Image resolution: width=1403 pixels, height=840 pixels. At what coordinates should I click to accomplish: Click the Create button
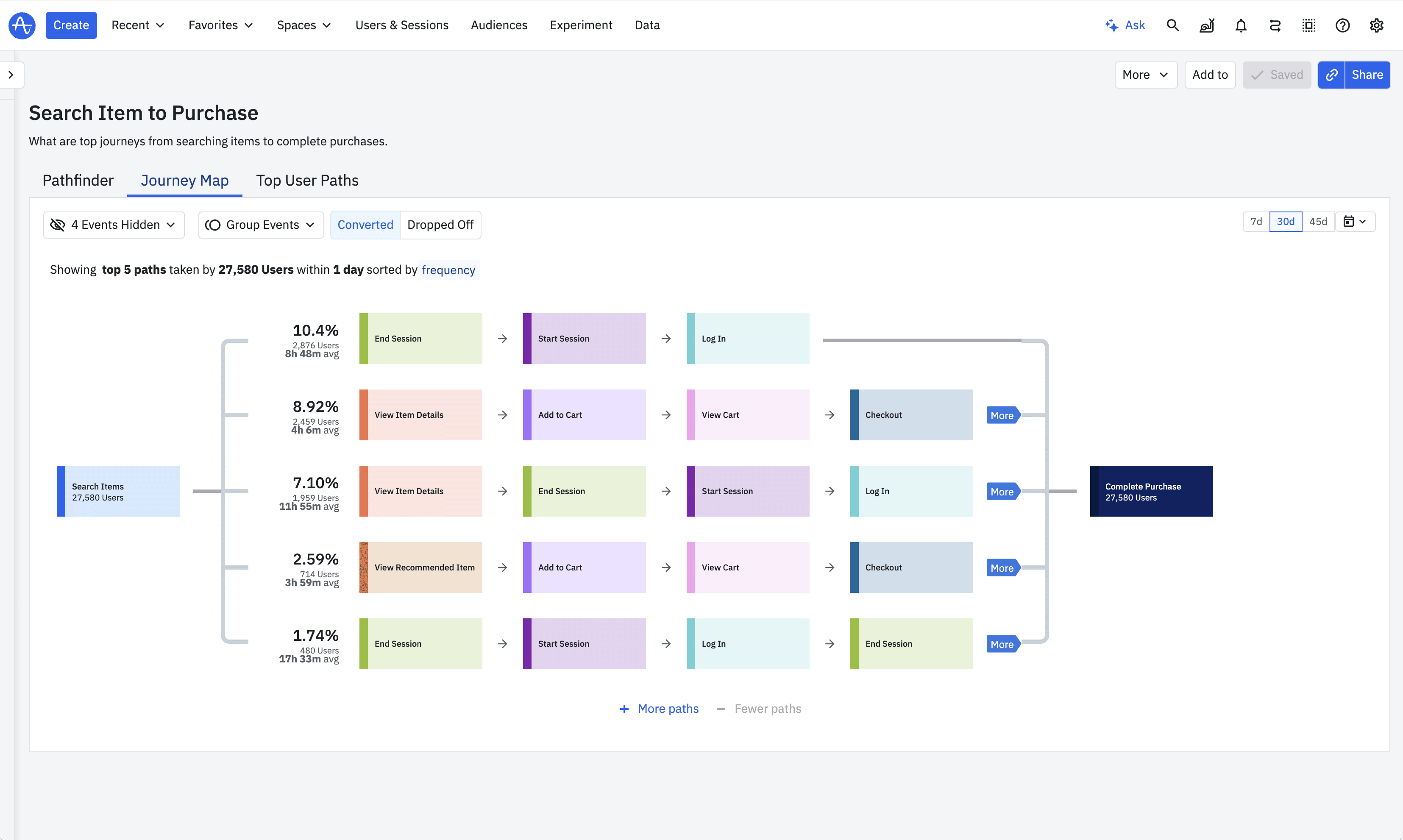[71, 25]
